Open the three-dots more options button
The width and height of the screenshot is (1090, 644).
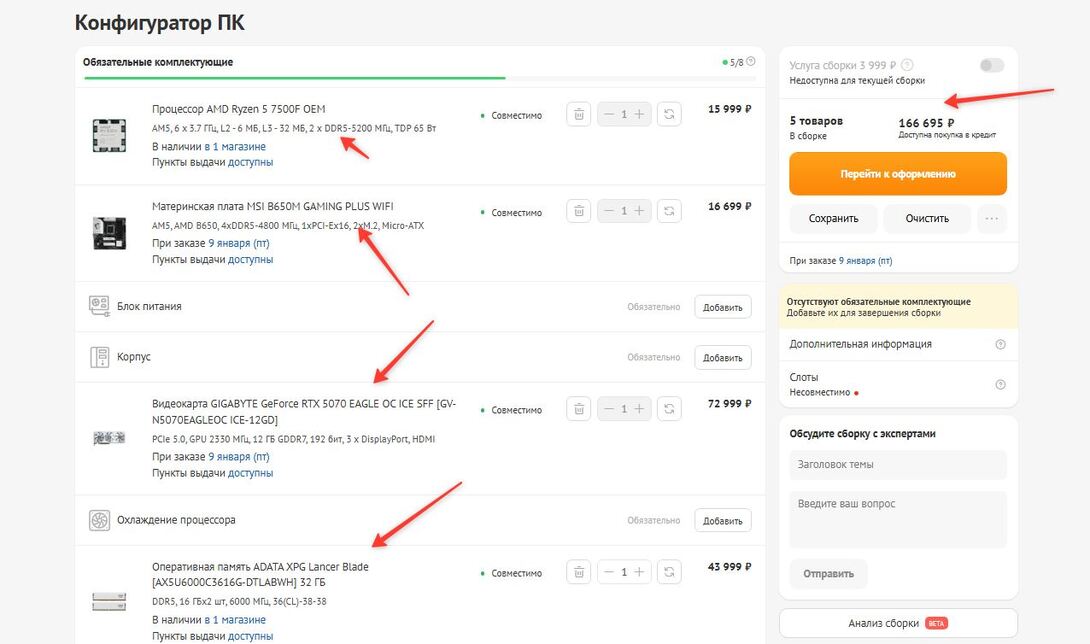click(992, 218)
